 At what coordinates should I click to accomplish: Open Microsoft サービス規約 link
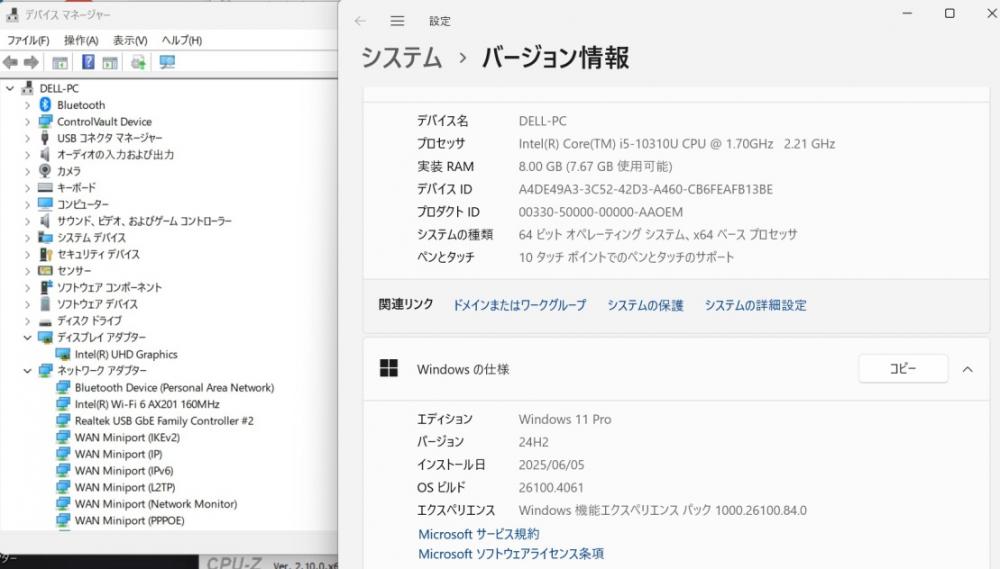[x=479, y=534]
